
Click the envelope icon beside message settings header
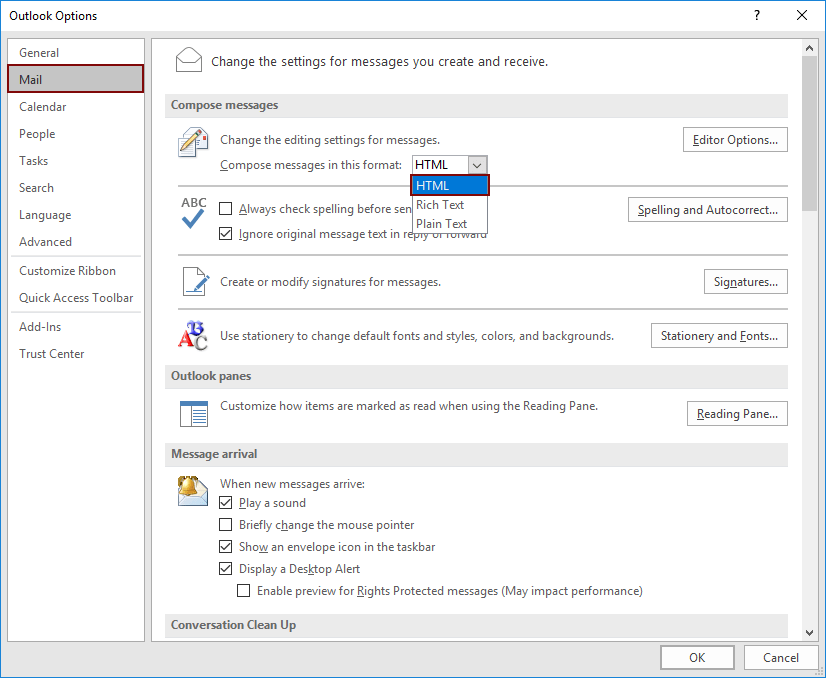189,59
